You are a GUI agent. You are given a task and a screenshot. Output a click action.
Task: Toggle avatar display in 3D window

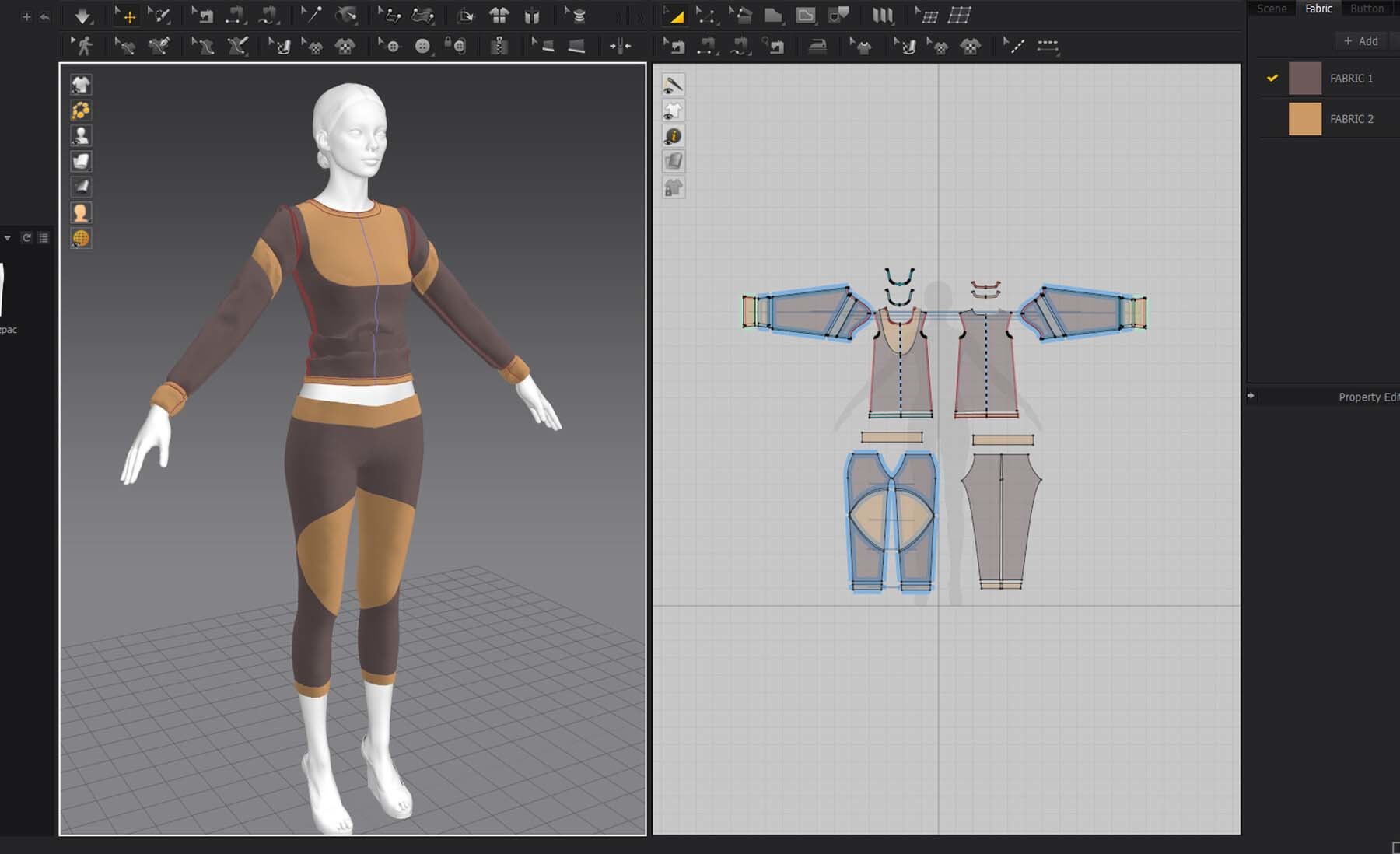[x=81, y=136]
